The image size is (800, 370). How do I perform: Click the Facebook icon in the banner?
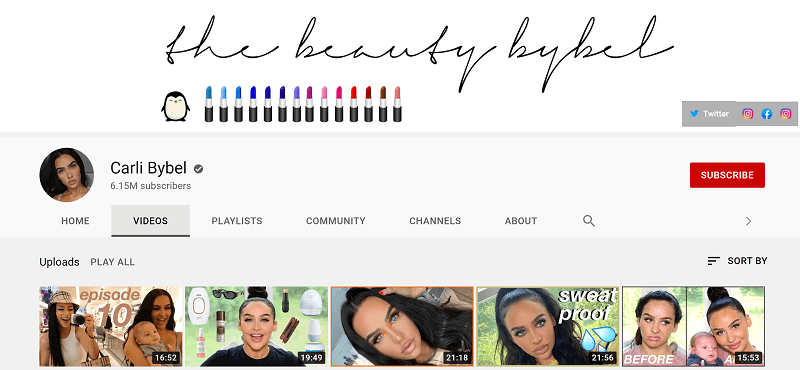(x=766, y=114)
